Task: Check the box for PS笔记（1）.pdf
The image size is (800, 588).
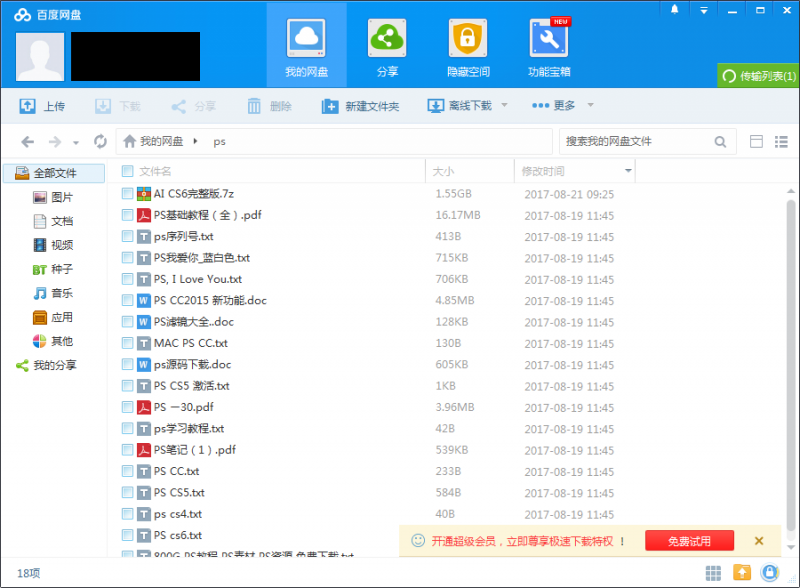Action: pos(128,450)
